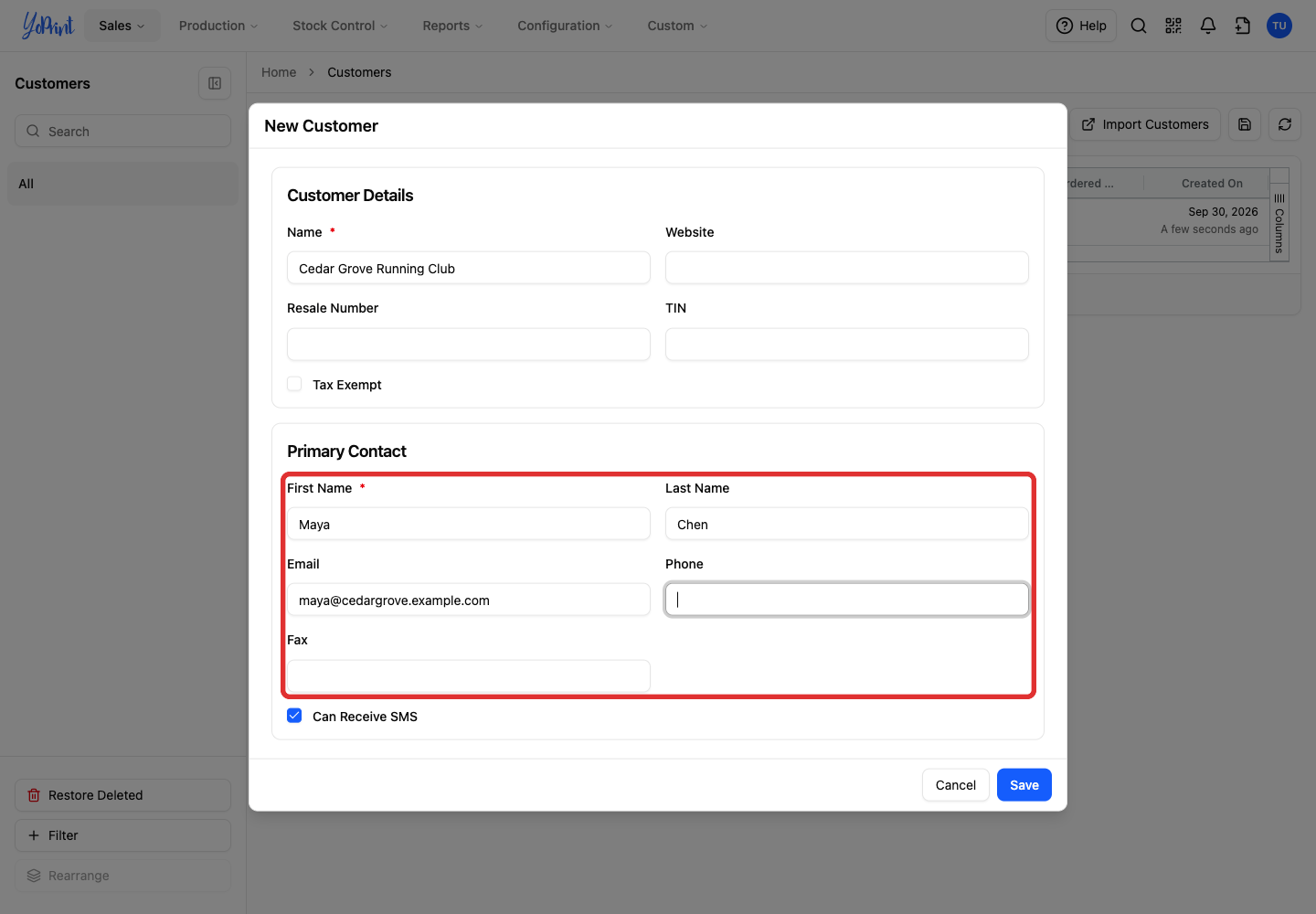
Task: Uncheck Can Receive SMS checkbox
Action: [x=294, y=716]
